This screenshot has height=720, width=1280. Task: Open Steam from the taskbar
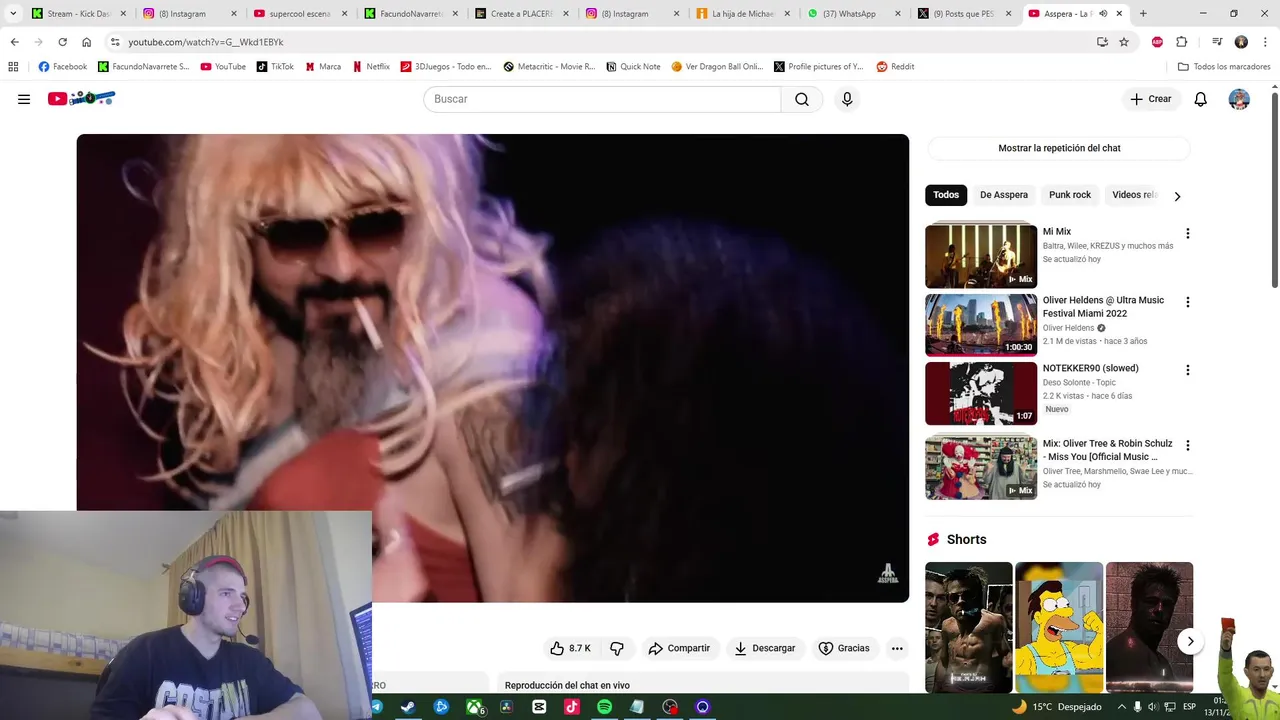408,707
